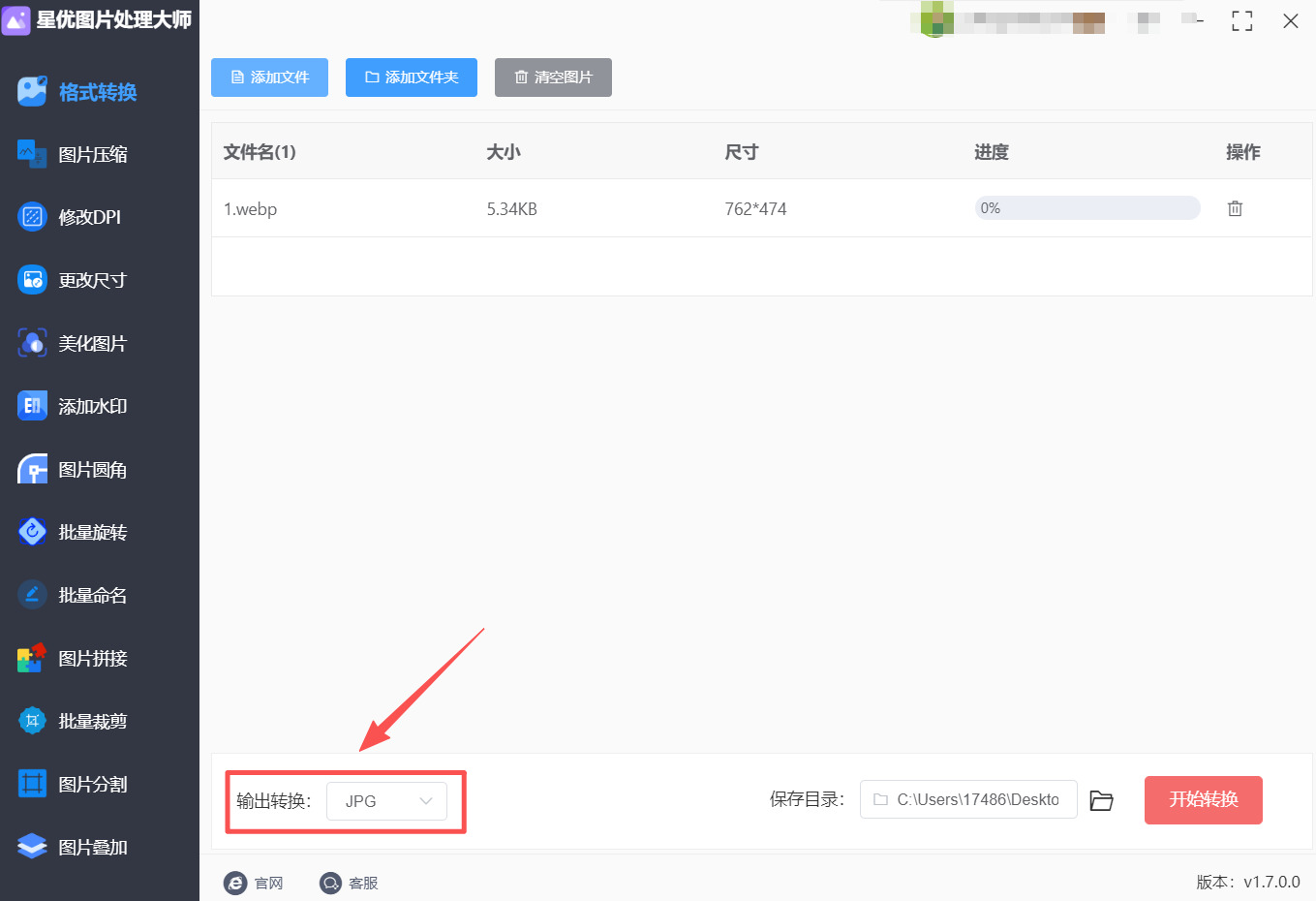Click the 添加文件夹 button
The width and height of the screenshot is (1316, 901).
(x=412, y=78)
